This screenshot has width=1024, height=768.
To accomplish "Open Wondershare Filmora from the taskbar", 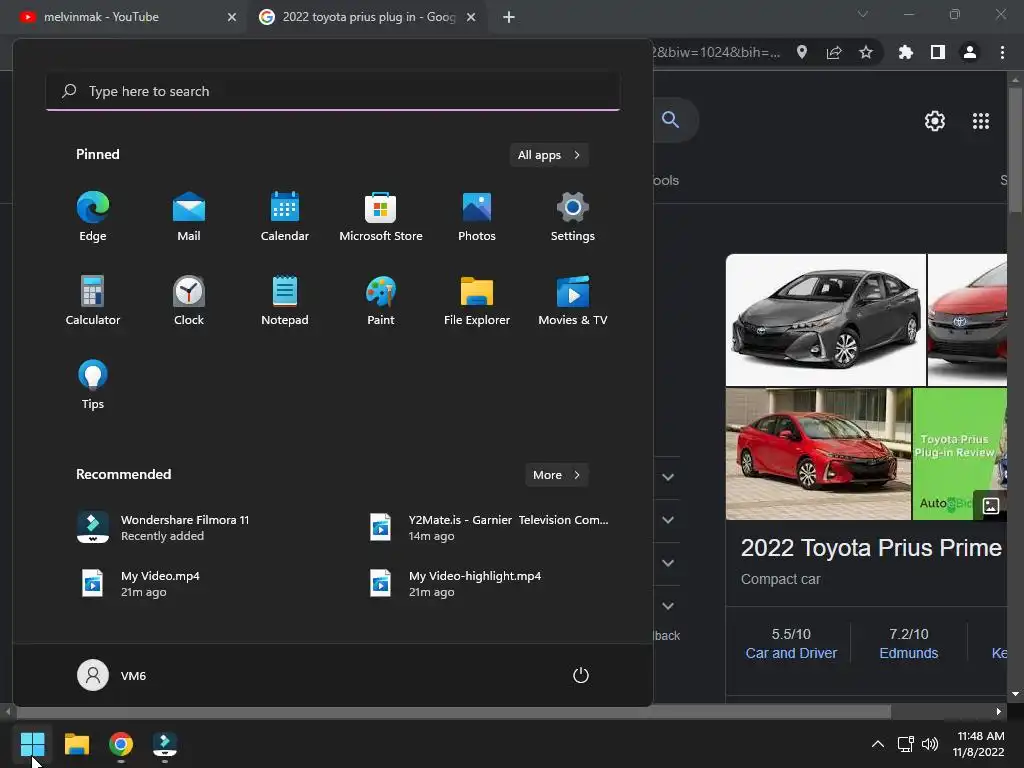I will pos(165,744).
